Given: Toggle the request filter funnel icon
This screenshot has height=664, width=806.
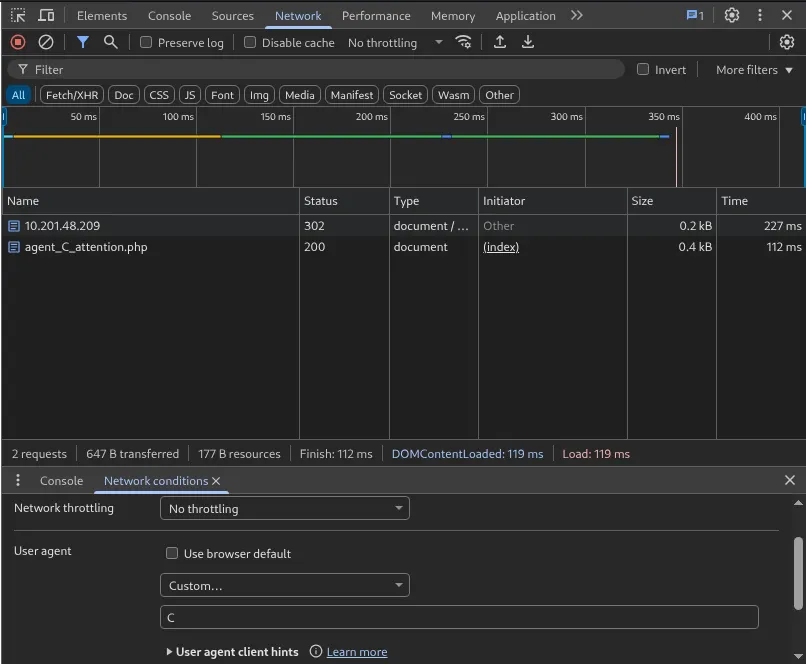Looking at the screenshot, I should pyautogui.click(x=83, y=42).
